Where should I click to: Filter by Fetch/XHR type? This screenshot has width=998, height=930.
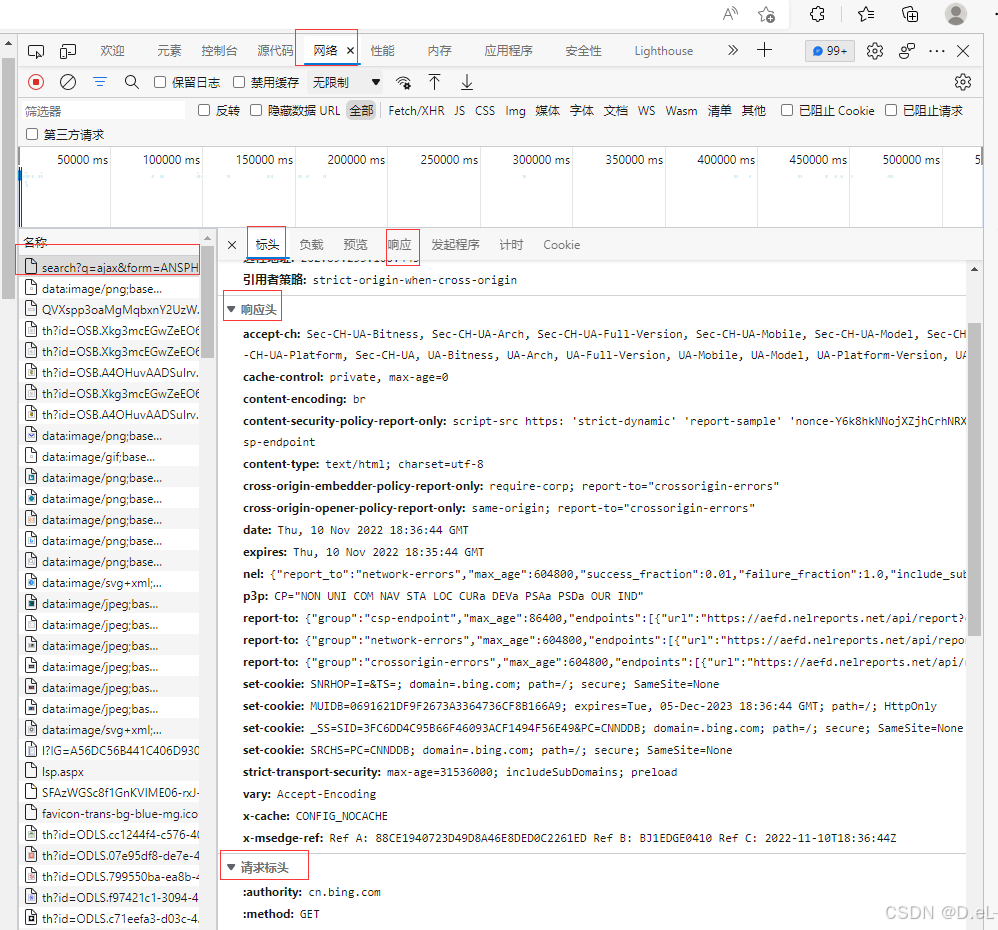point(416,111)
